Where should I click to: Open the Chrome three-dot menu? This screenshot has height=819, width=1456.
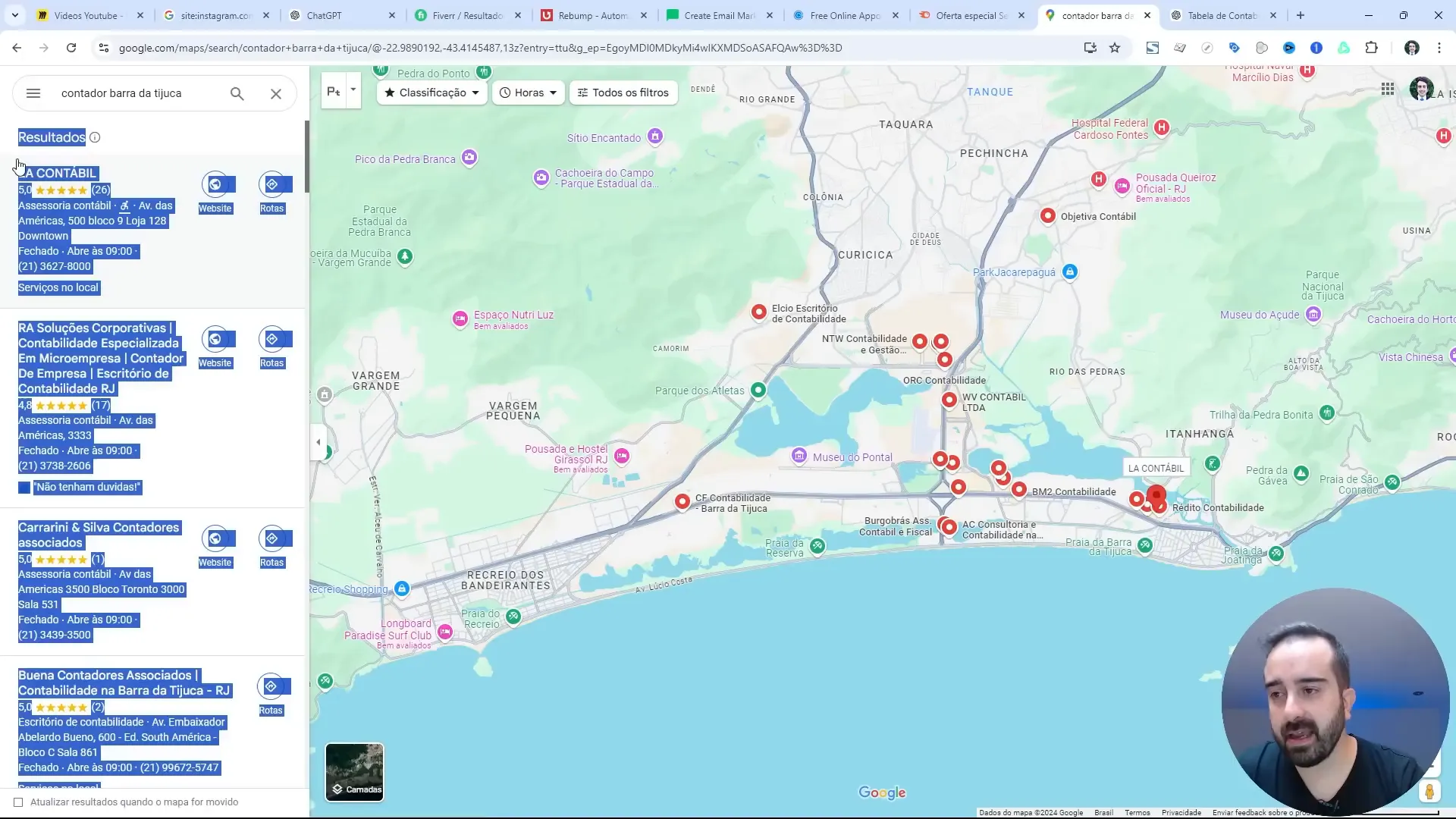[1439, 48]
